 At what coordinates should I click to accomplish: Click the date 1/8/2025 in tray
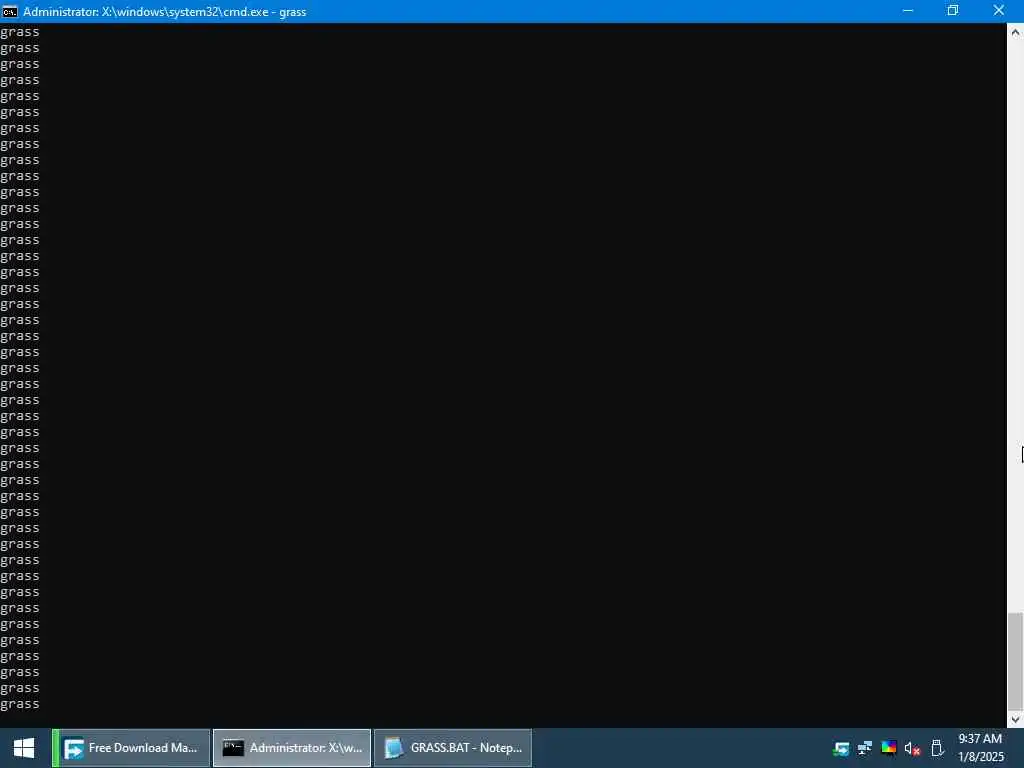click(981, 758)
